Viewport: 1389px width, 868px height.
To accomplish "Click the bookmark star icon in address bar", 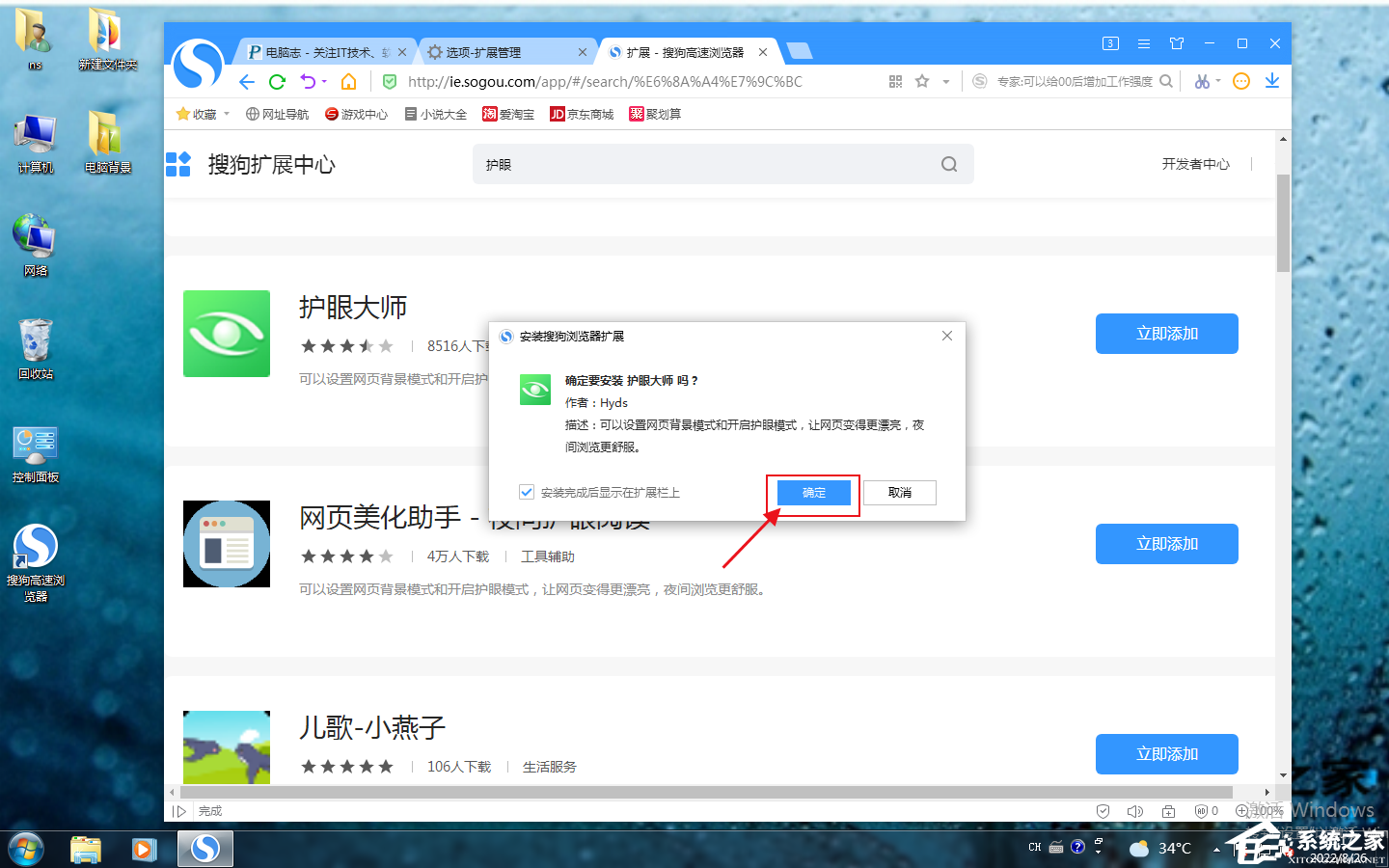I will click(x=922, y=82).
